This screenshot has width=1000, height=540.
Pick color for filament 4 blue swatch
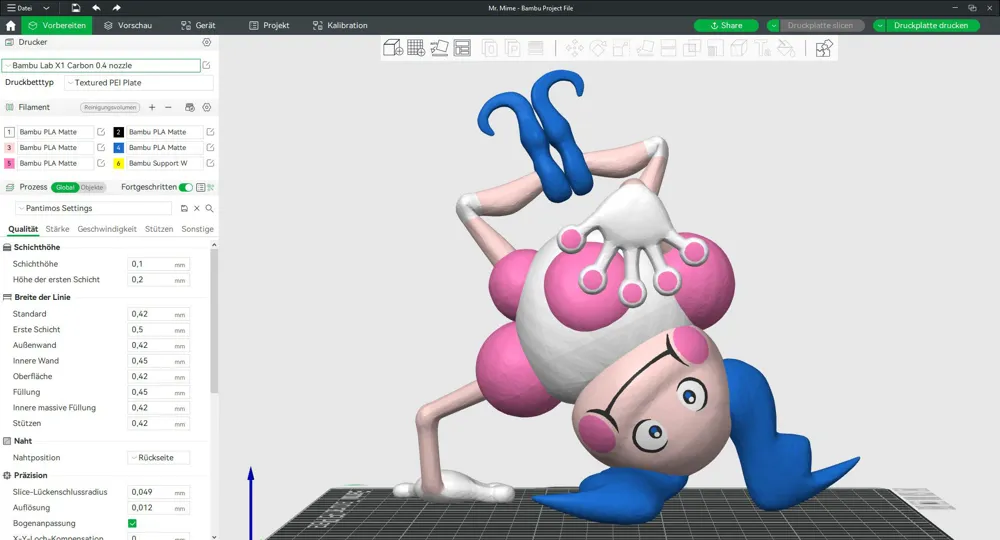pos(119,147)
